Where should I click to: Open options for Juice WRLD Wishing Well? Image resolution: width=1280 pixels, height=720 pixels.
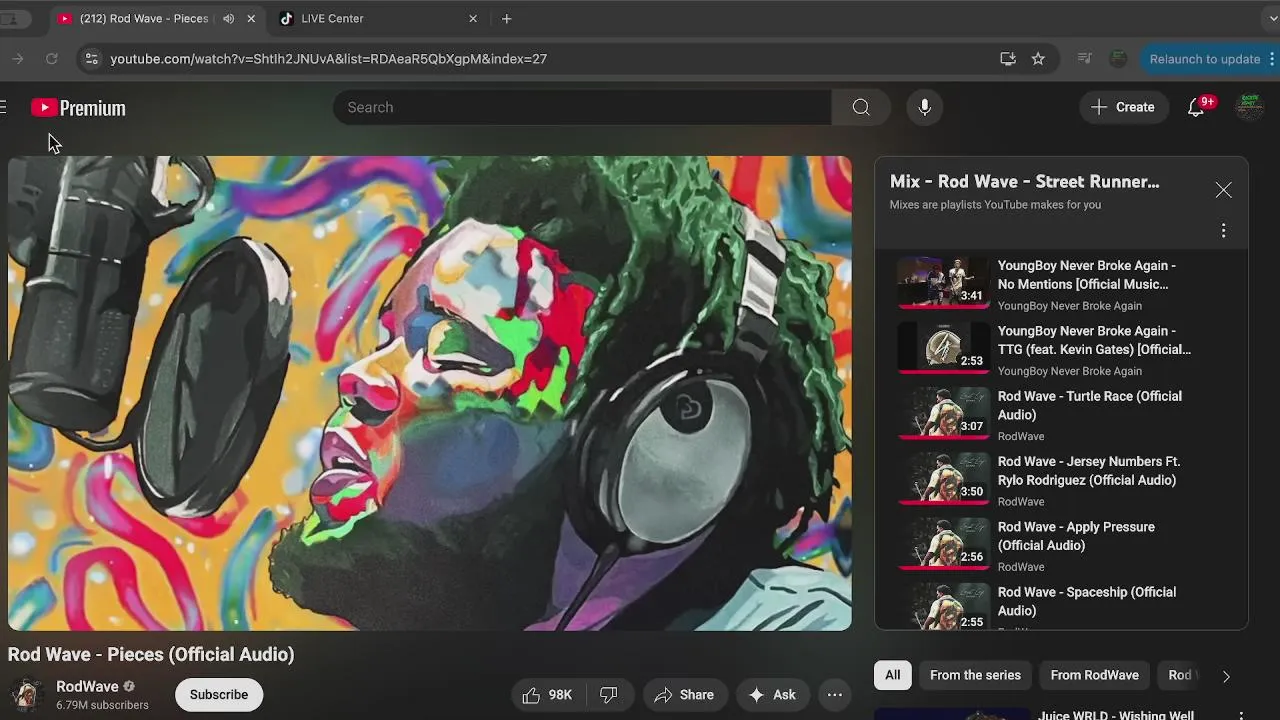coord(1241,716)
